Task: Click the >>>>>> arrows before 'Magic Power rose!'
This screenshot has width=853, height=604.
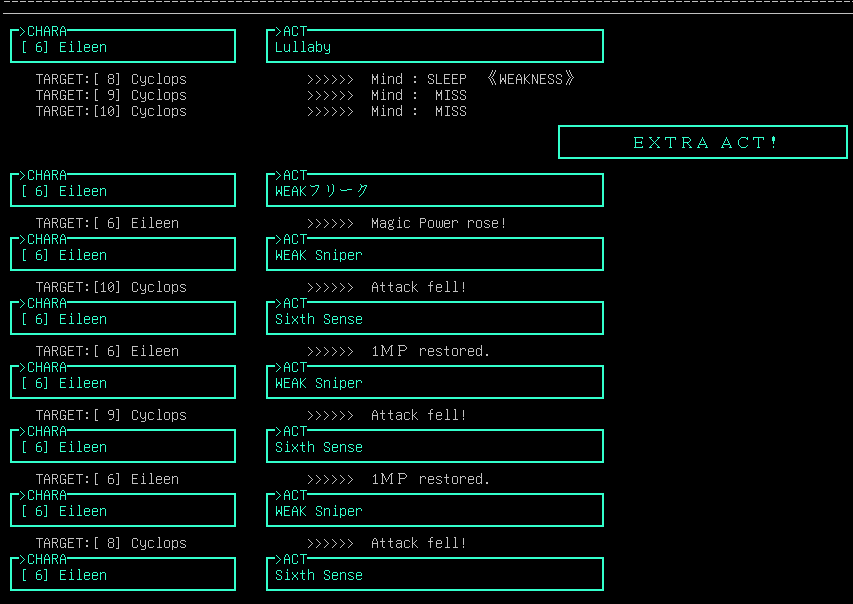Action: click(x=330, y=224)
